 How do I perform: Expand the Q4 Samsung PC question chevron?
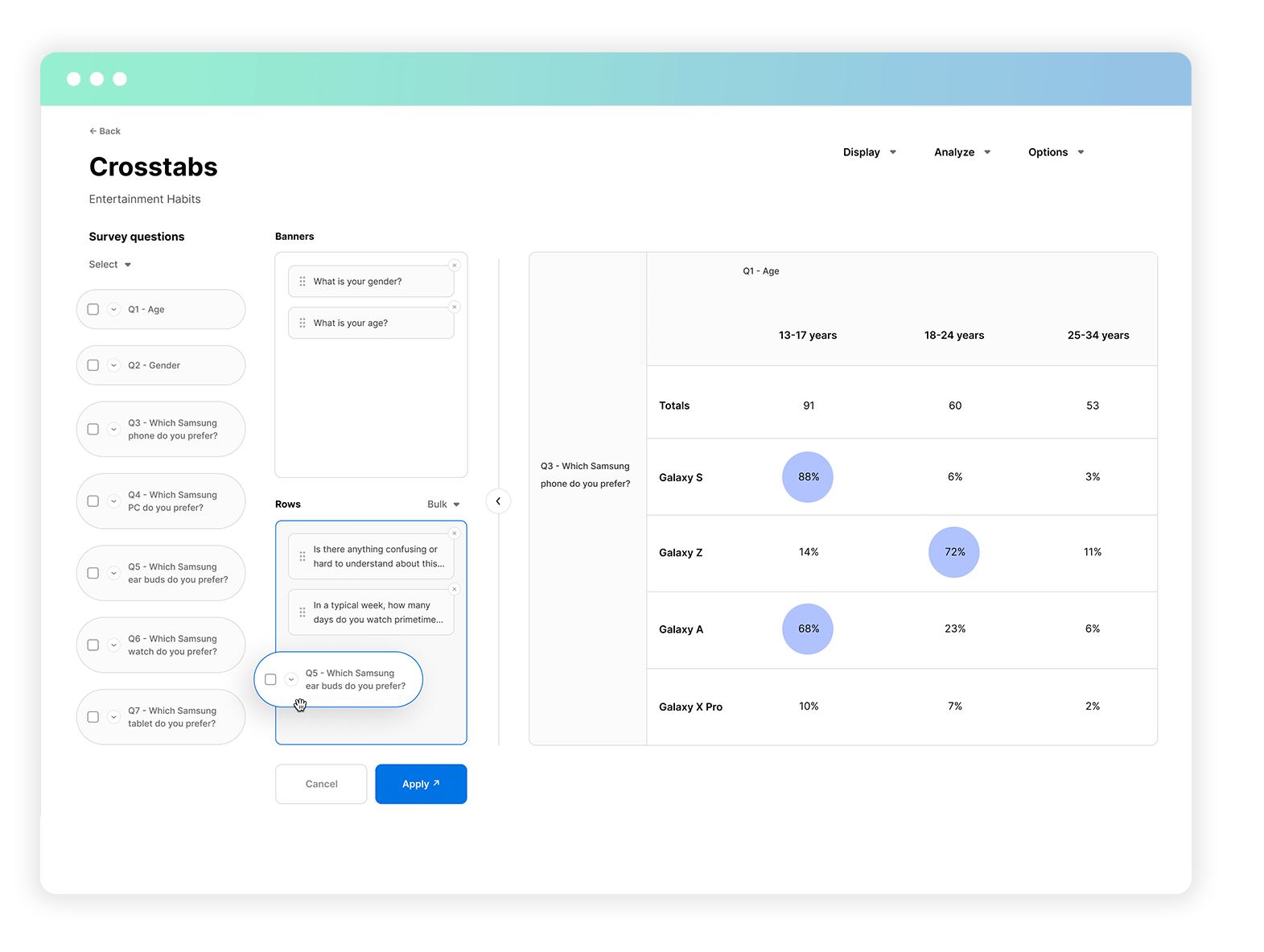coord(113,501)
